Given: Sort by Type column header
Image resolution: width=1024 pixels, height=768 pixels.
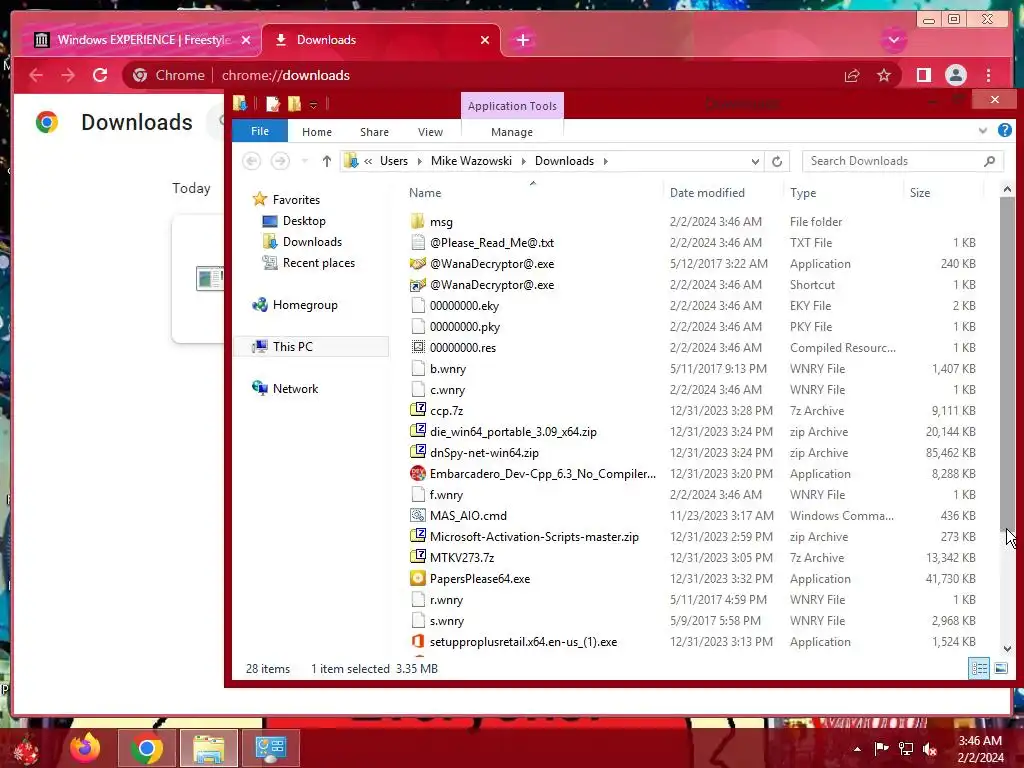Looking at the screenshot, I should [842, 193].
